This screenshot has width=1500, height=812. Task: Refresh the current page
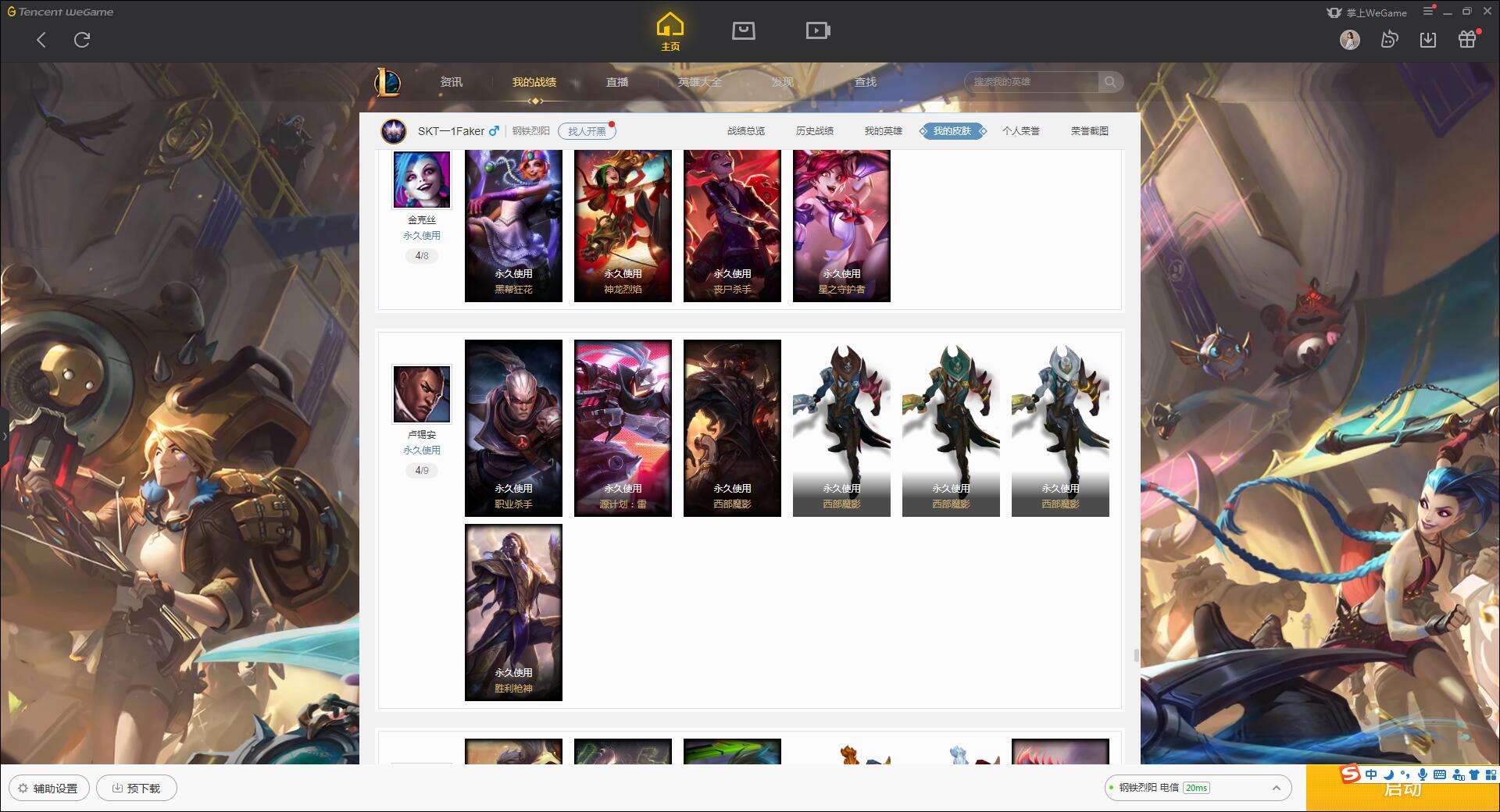tap(82, 40)
